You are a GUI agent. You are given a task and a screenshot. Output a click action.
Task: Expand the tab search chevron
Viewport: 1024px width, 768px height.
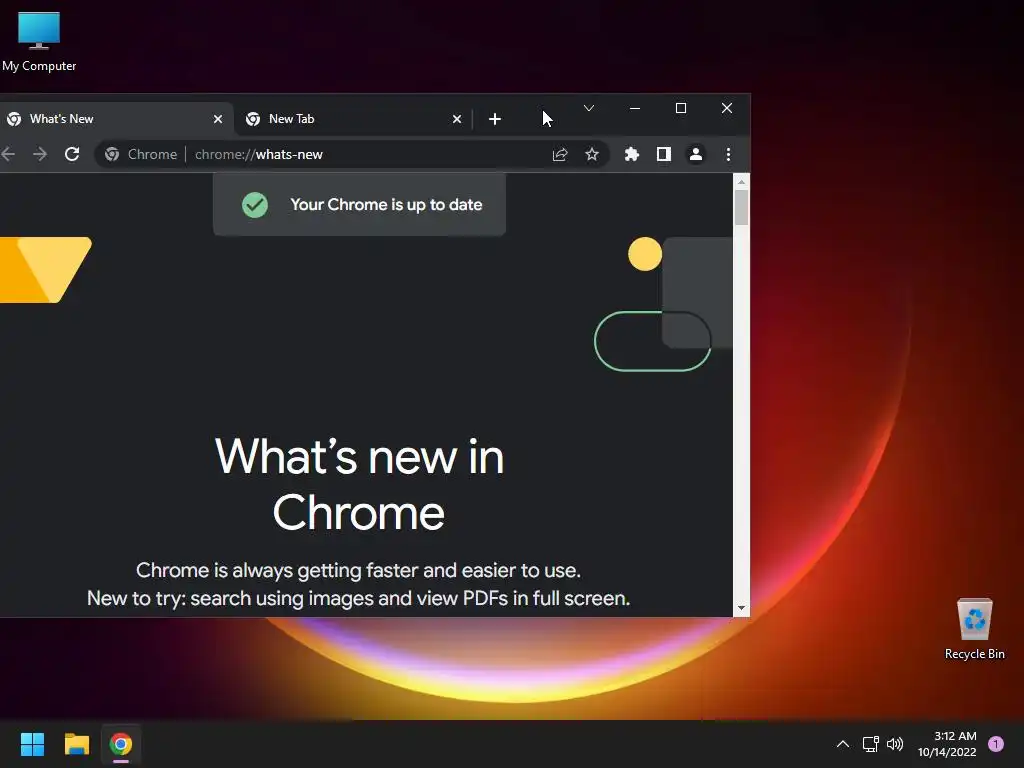point(588,108)
